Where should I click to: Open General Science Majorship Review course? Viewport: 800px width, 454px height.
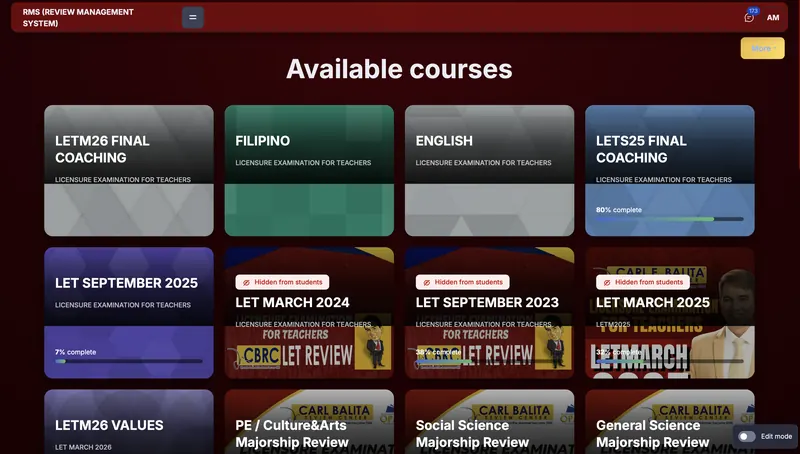click(653, 434)
